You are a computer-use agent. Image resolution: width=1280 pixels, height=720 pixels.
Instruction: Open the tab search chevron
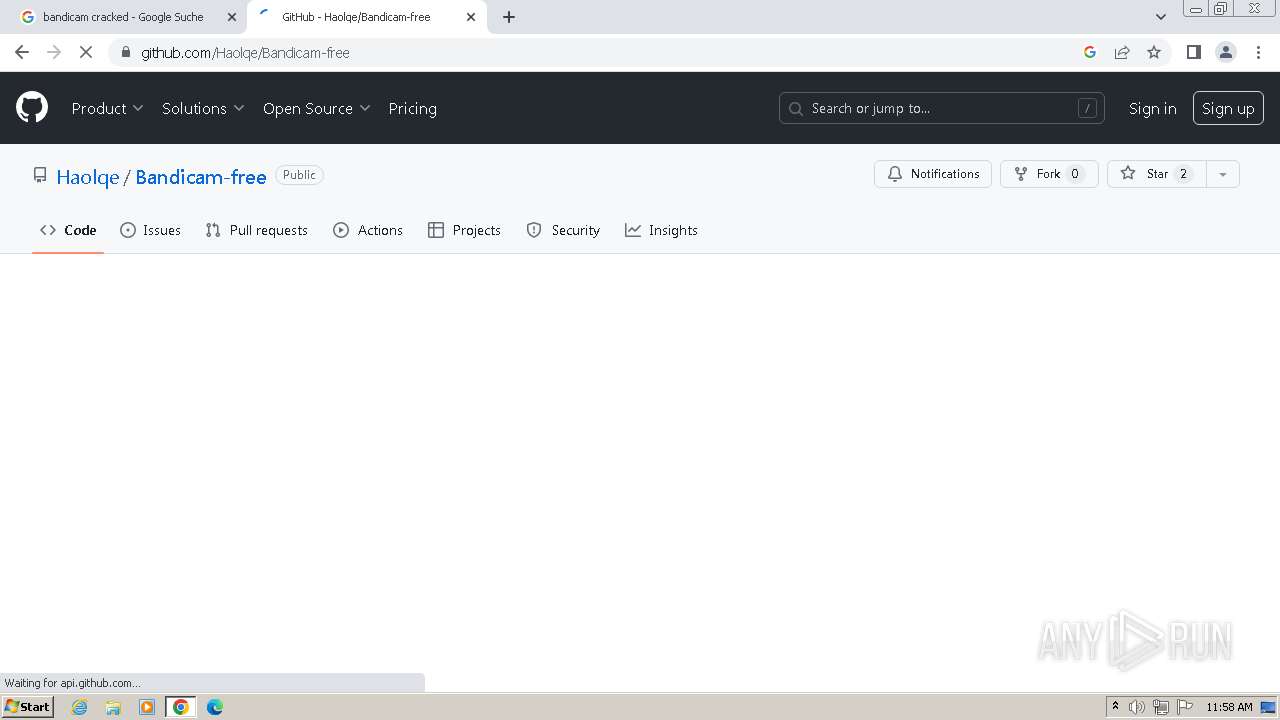[1161, 17]
